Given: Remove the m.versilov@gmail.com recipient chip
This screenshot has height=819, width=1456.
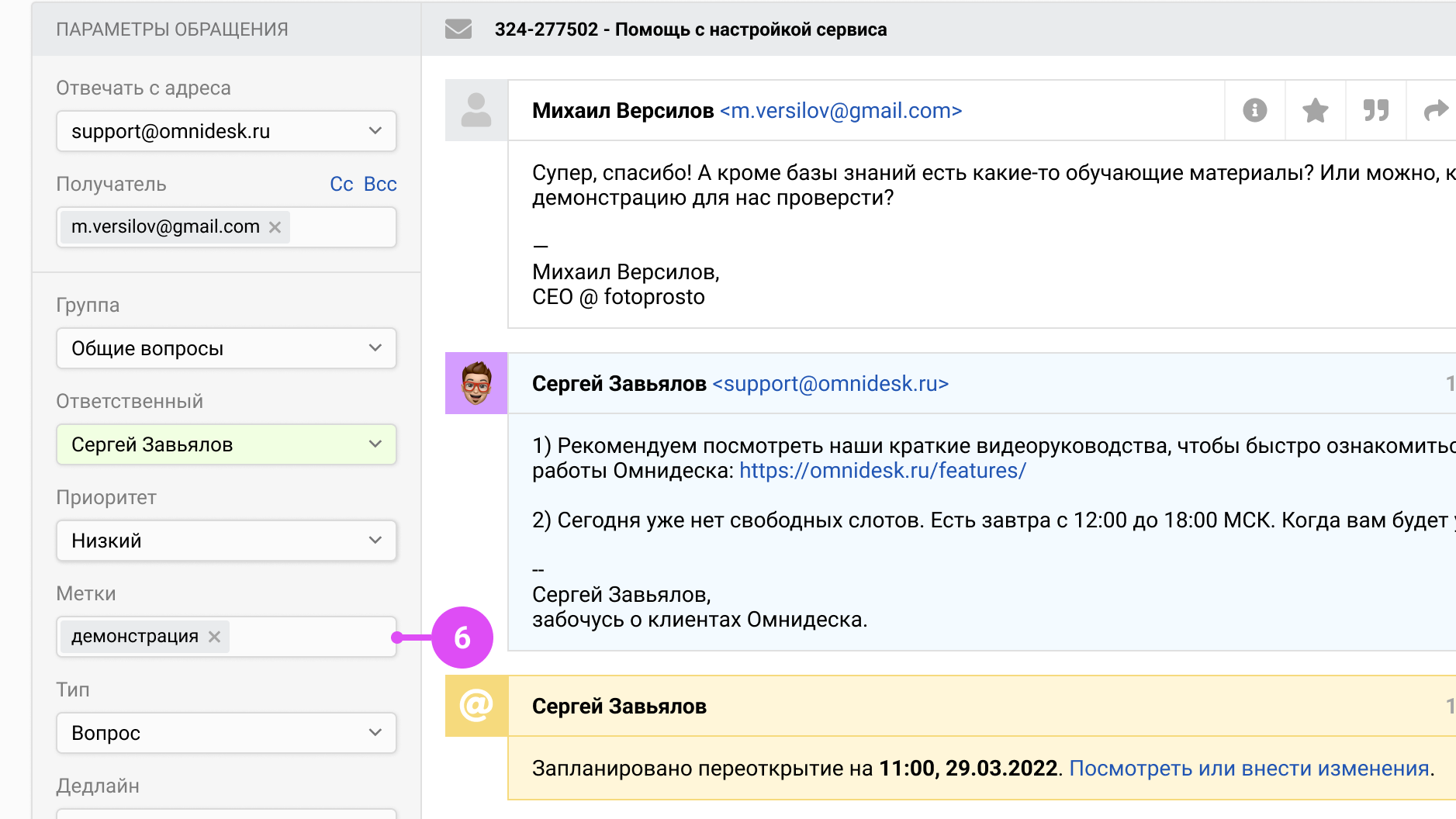Looking at the screenshot, I should coord(275,227).
